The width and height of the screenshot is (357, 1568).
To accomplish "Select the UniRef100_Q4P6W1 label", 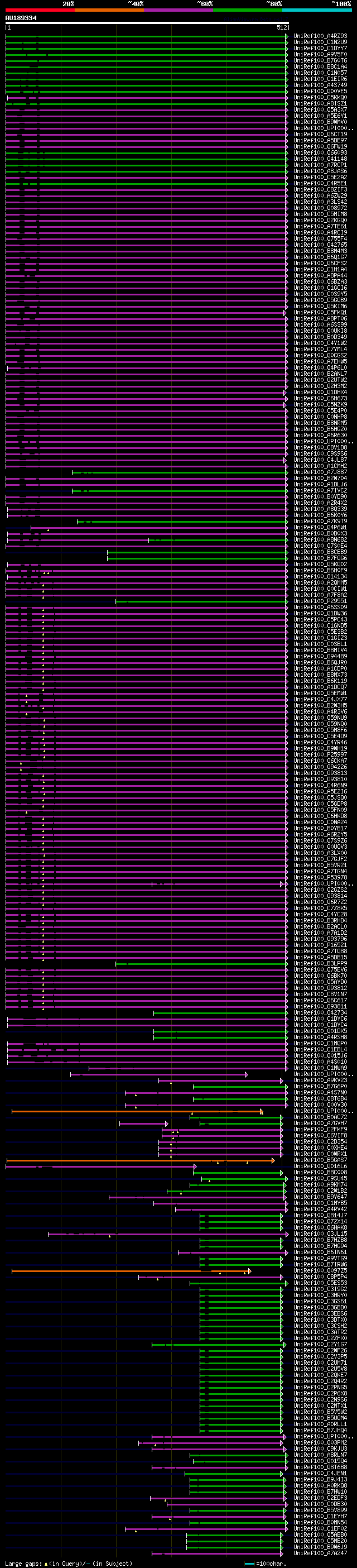I will pos(321,528).
